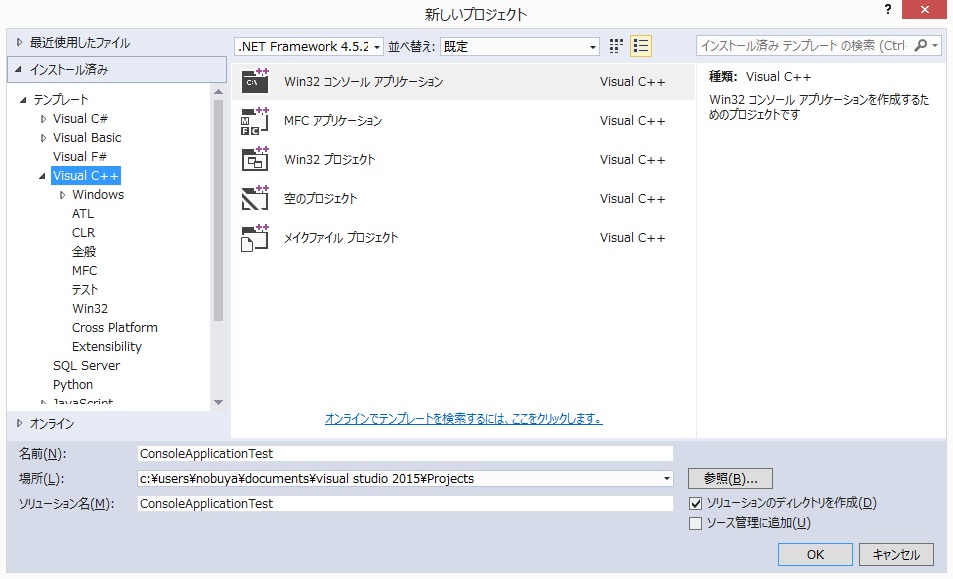Switch to list view mode
The height and width of the screenshot is (579, 953).
pyautogui.click(x=641, y=45)
